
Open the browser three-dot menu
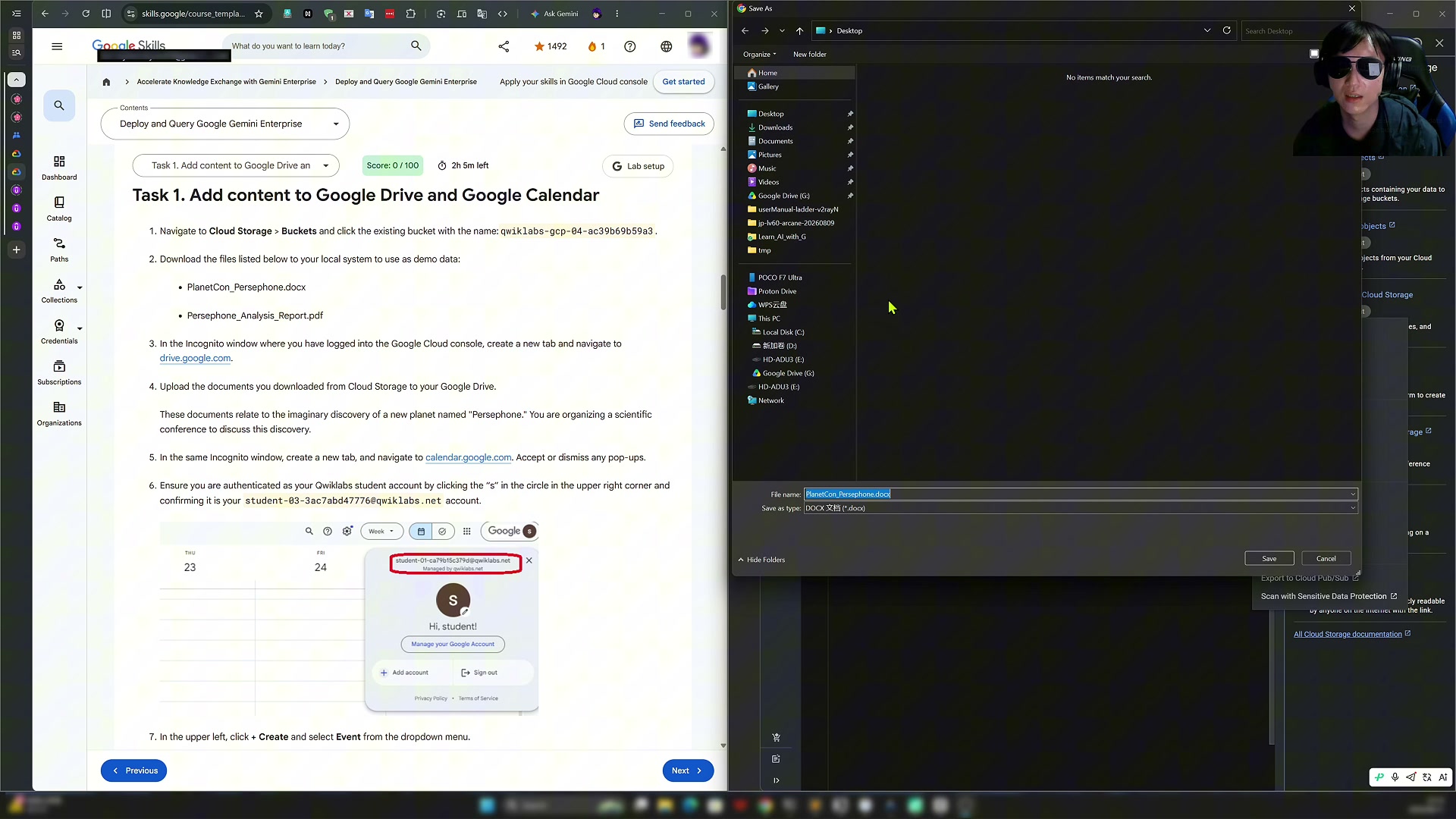pos(617,14)
